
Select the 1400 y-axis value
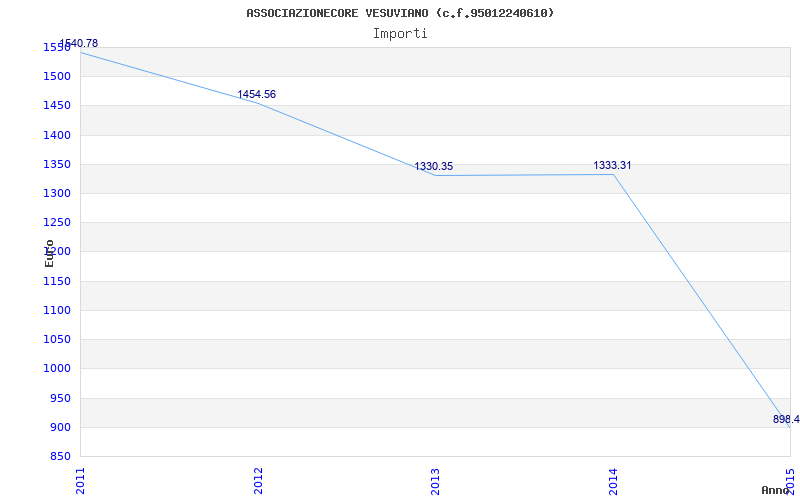(57, 135)
